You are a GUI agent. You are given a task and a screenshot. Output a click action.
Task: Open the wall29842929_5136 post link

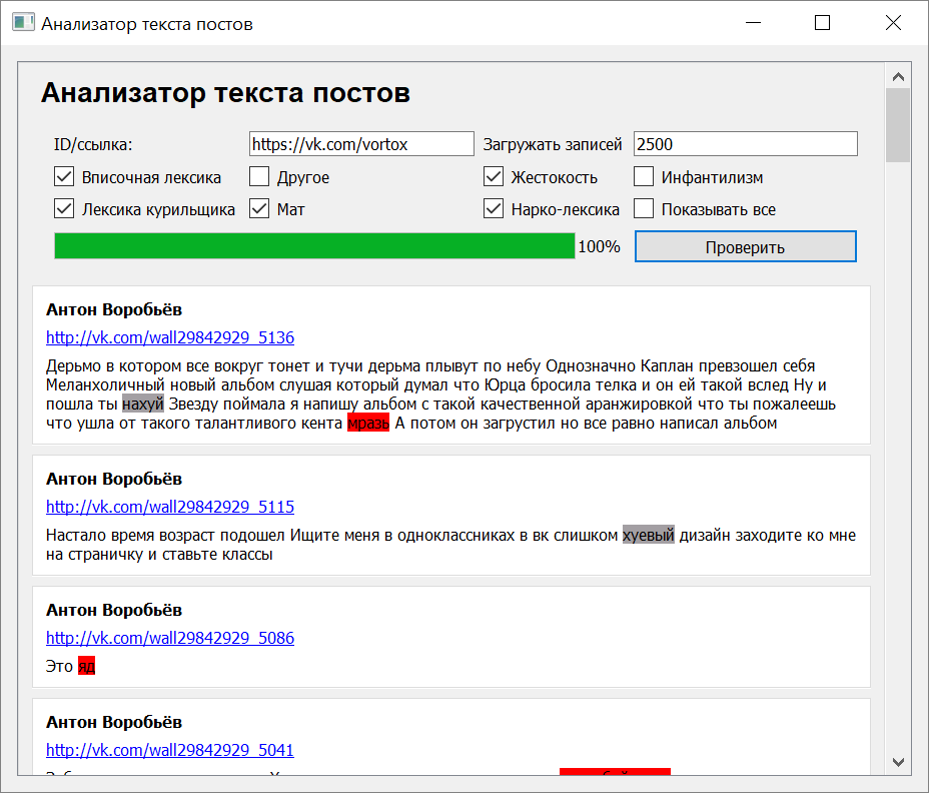pos(170,338)
